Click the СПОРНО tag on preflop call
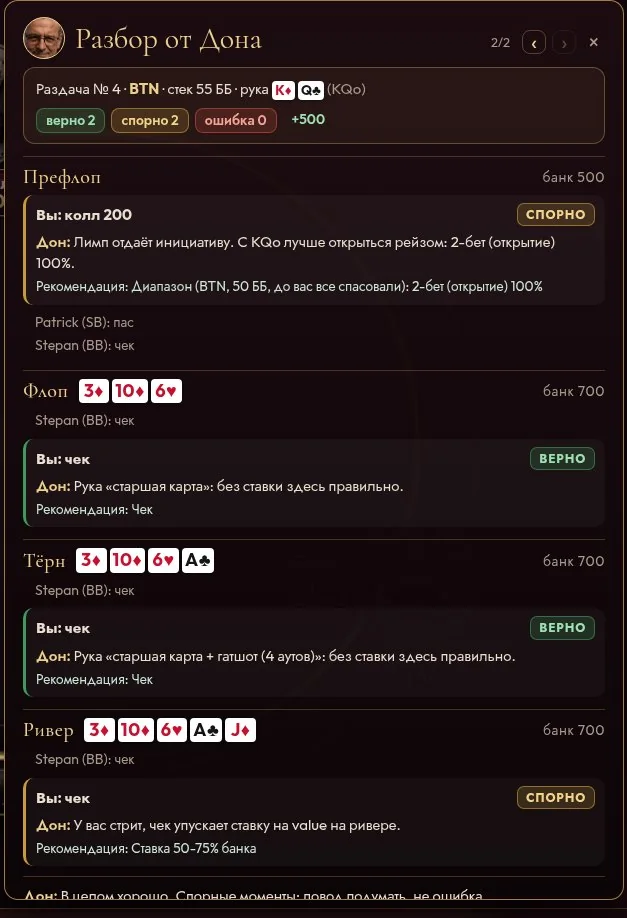 click(556, 214)
